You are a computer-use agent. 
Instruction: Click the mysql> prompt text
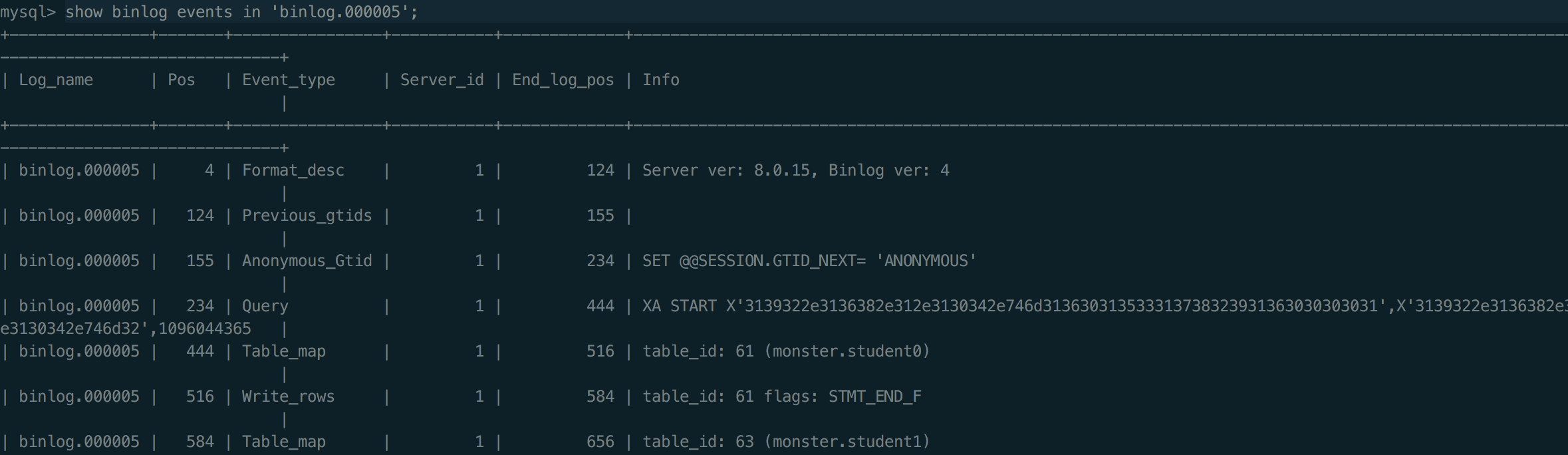click(28, 12)
